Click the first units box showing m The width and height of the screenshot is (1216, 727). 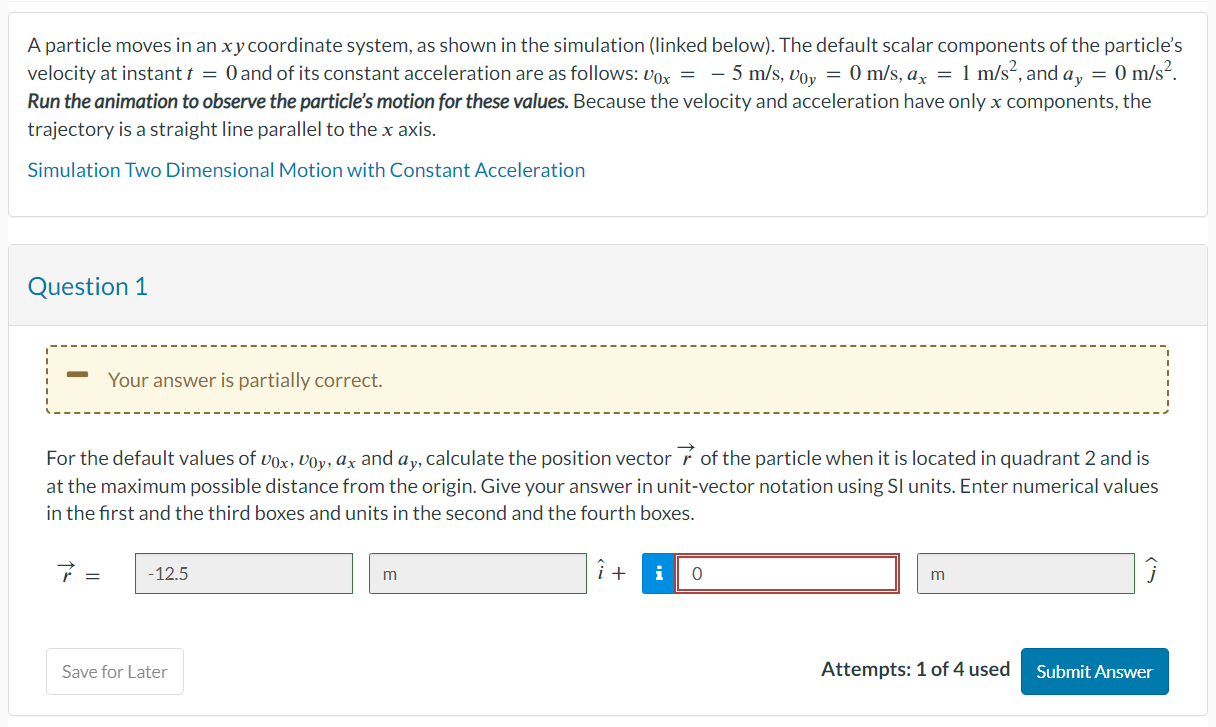point(478,573)
